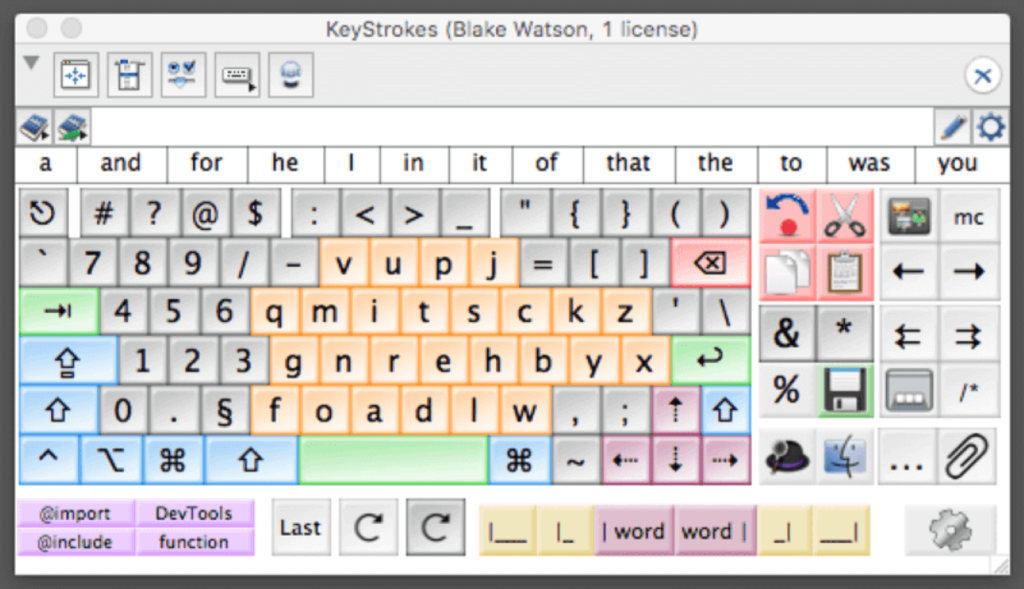The height and width of the screenshot is (589, 1024).
Task: Click the backspace delete key
Action: point(711,263)
